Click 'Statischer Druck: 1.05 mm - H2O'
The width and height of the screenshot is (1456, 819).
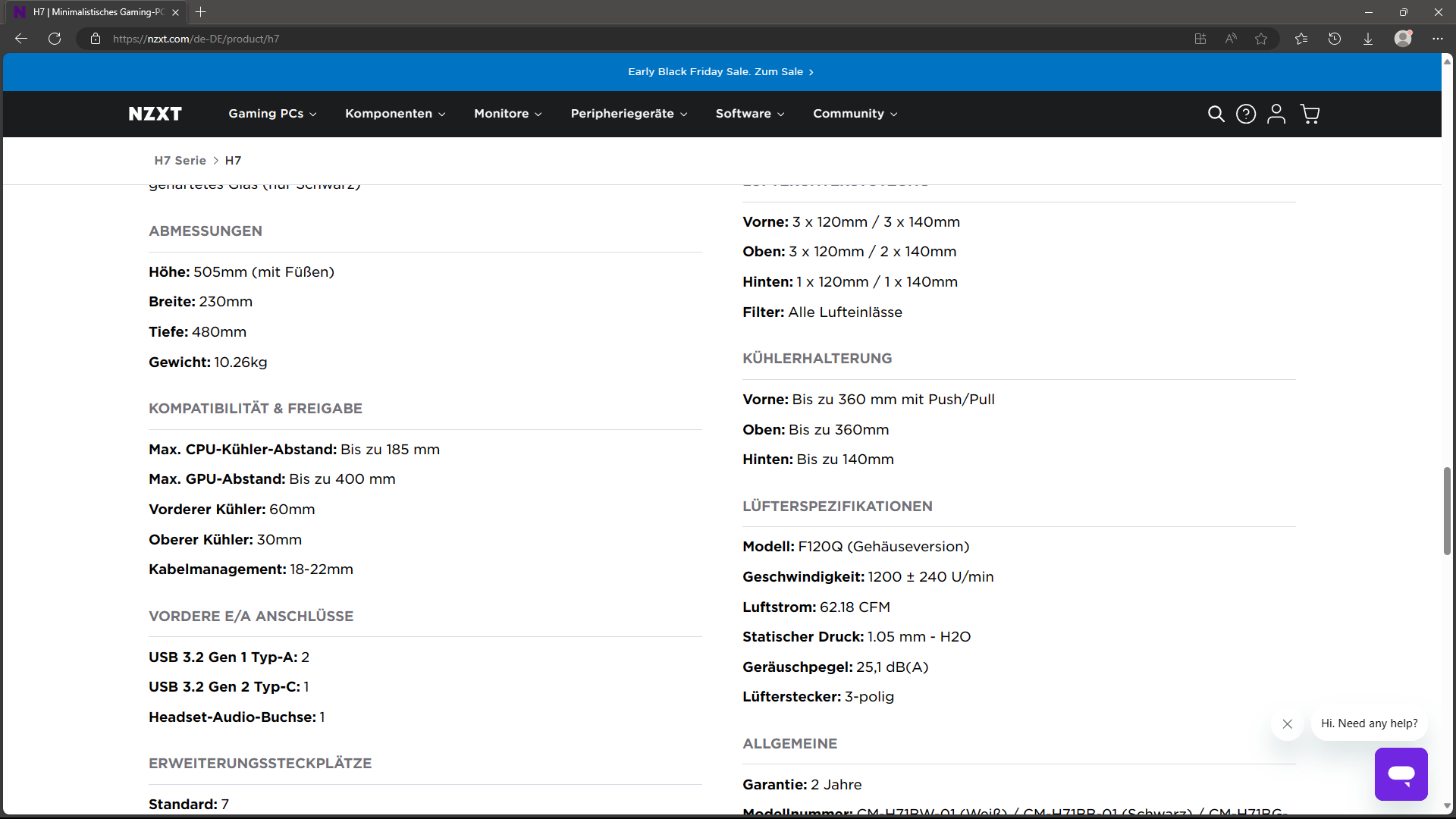coord(857,637)
